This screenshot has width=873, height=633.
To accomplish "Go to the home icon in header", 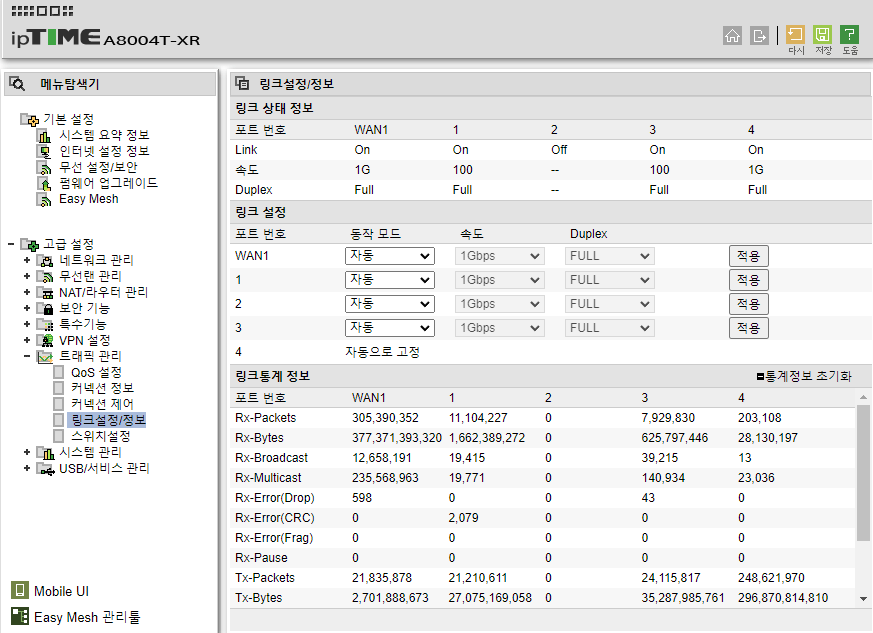I will tap(732, 36).
